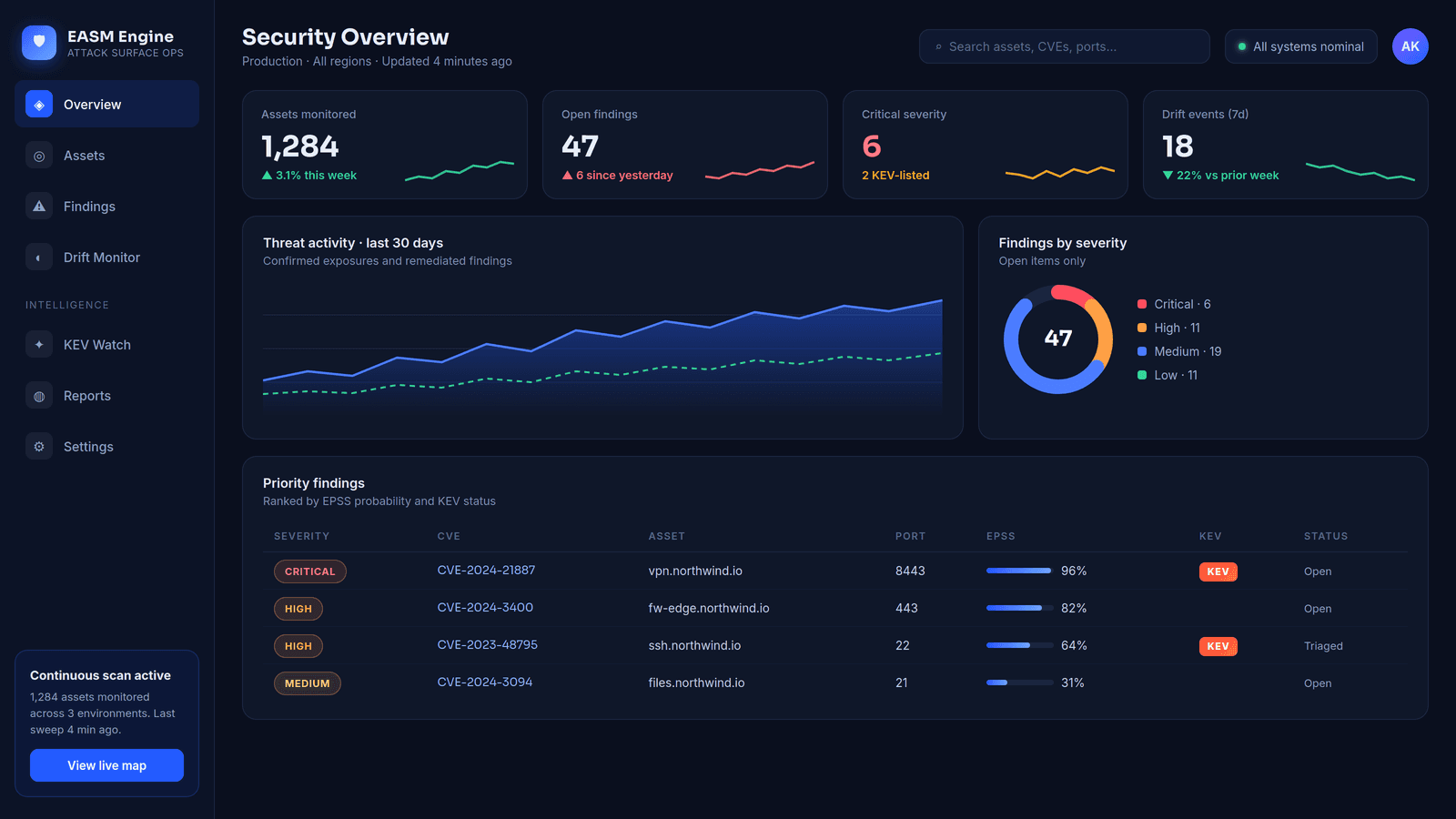Click the 47 findings donut chart

tap(1057, 339)
